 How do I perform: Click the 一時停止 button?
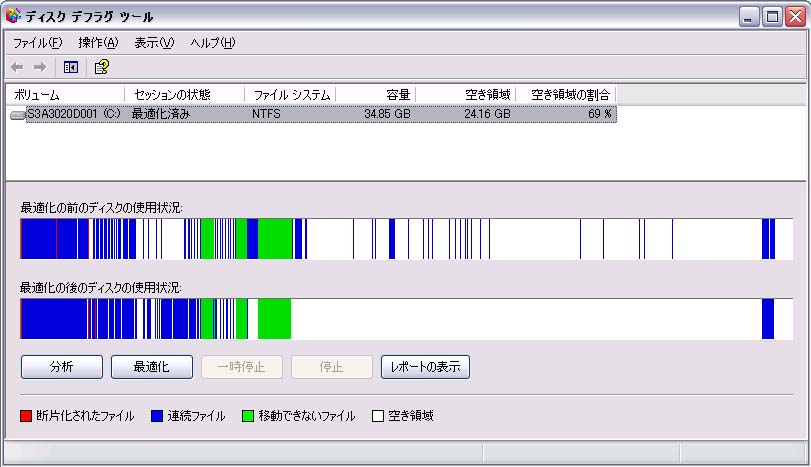point(242,367)
